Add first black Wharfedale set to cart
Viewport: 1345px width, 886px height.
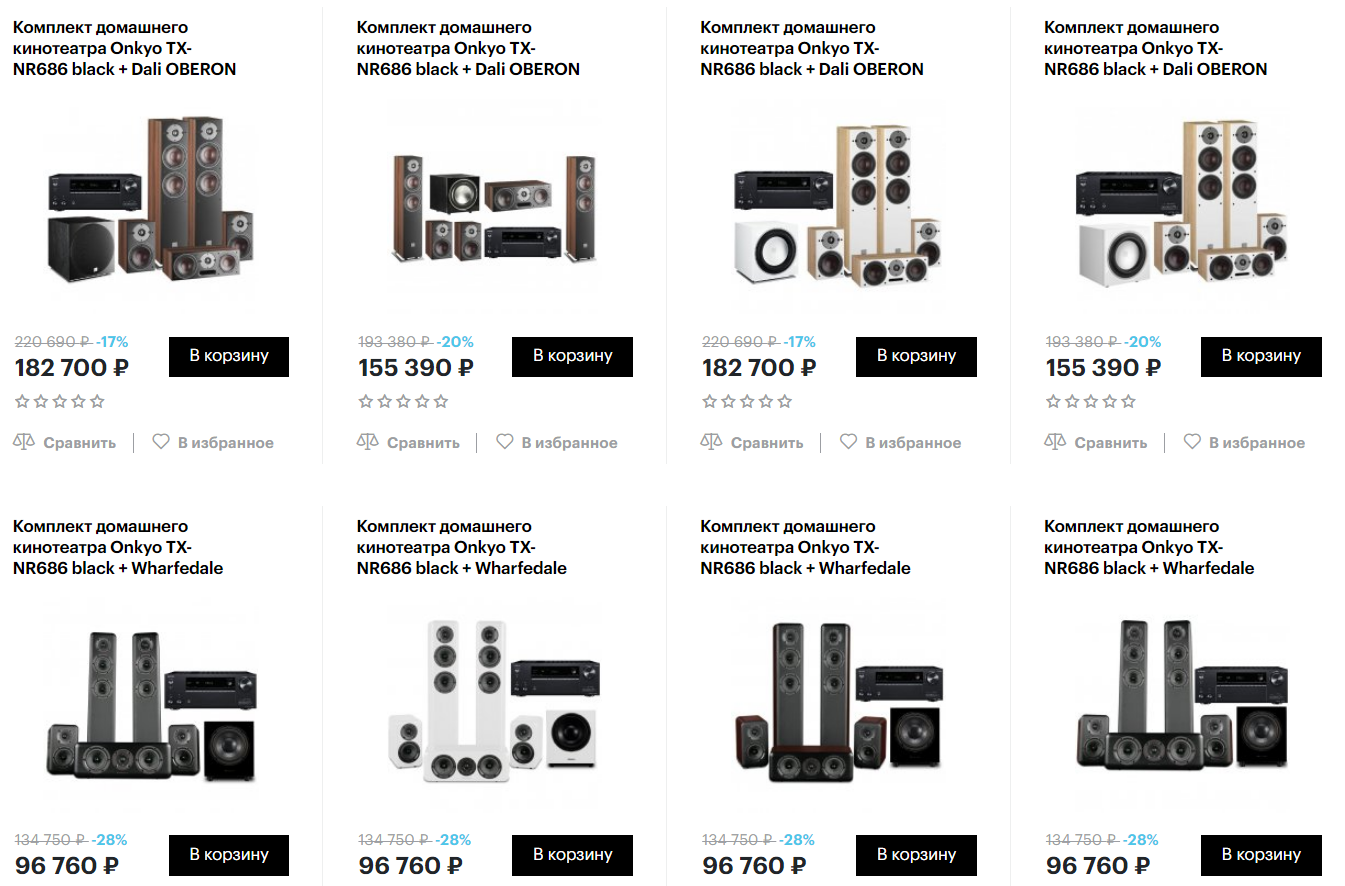pyautogui.click(x=229, y=855)
